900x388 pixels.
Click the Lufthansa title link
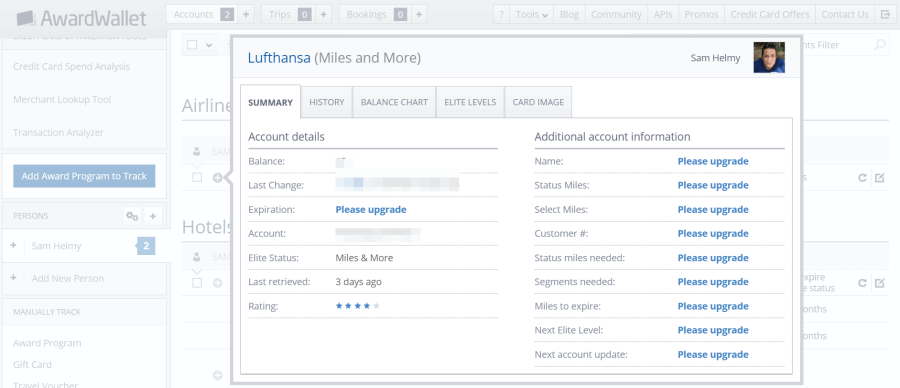coord(279,57)
